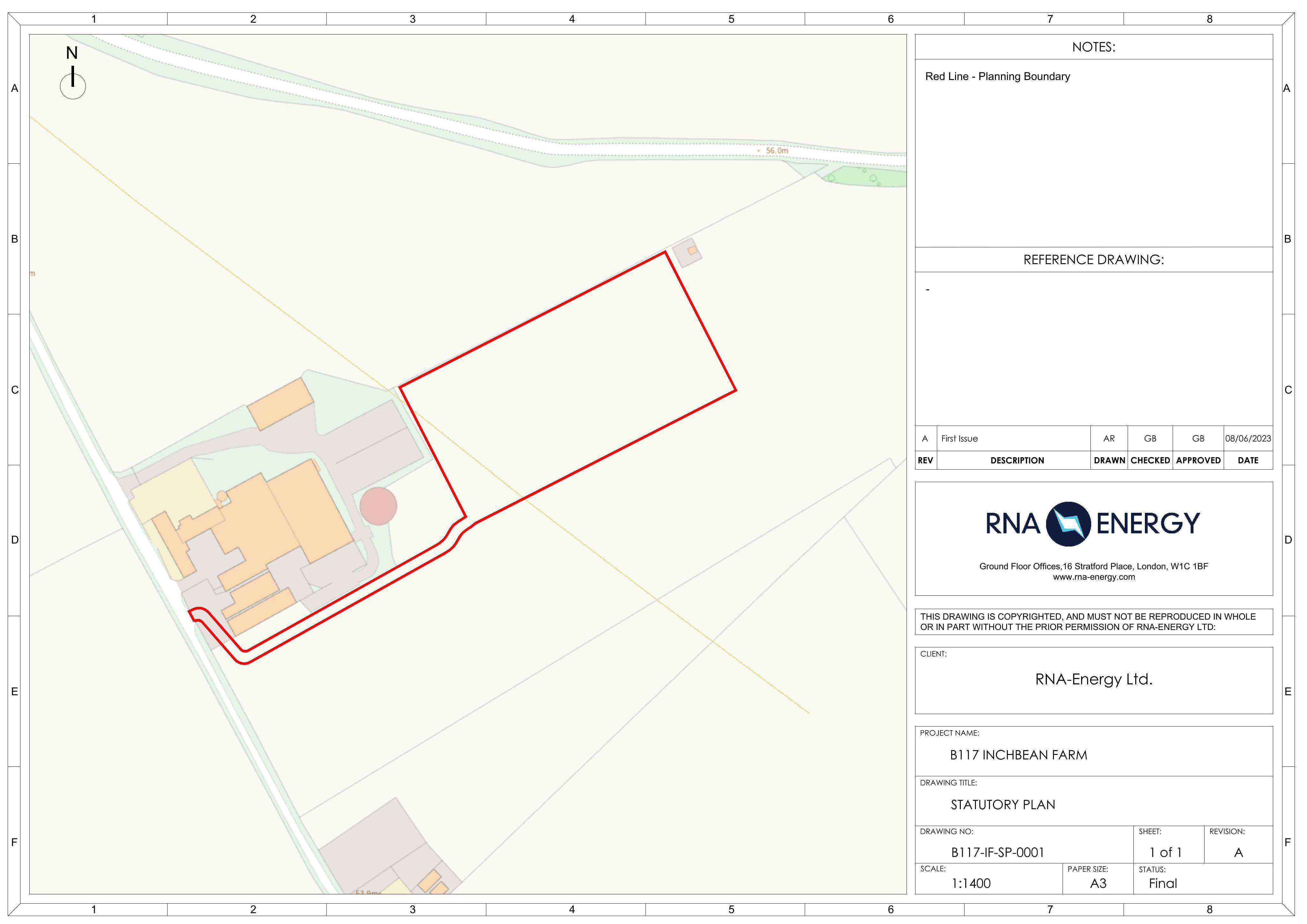Open the www.rna-energy.com link
Viewport: 1307px width, 924px height.
(1094, 577)
